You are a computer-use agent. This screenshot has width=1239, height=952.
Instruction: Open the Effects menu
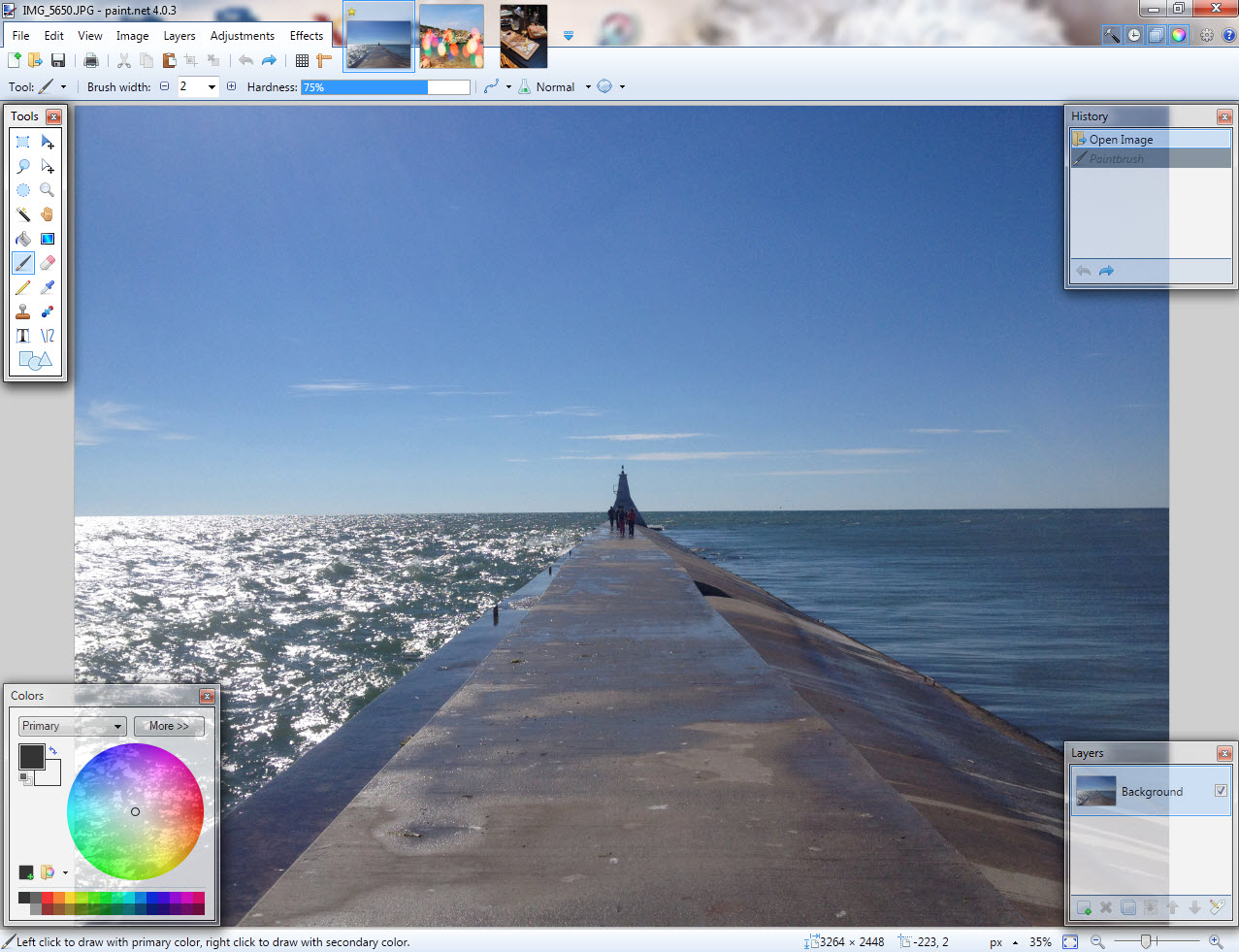click(306, 35)
